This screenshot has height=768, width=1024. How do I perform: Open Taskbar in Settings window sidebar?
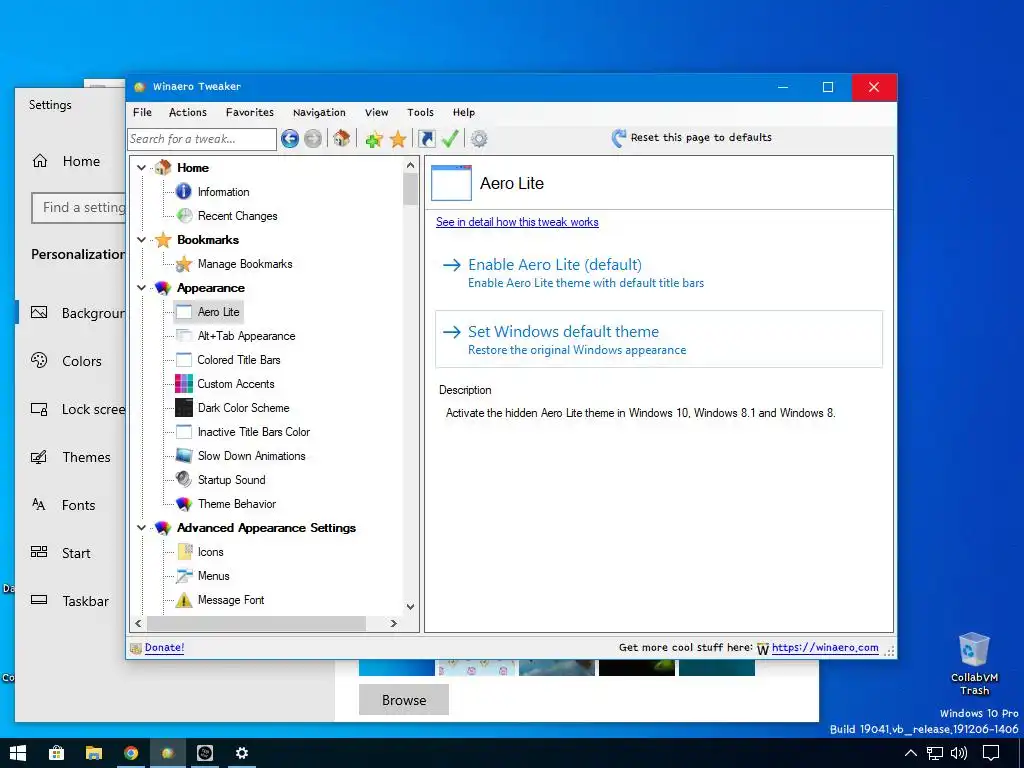pos(71,601)
